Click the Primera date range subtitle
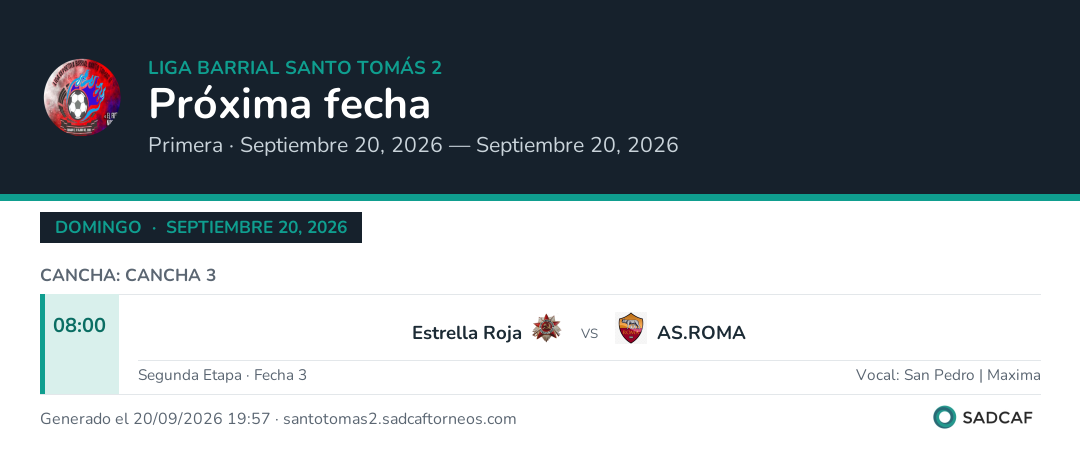 coord(413,145)
